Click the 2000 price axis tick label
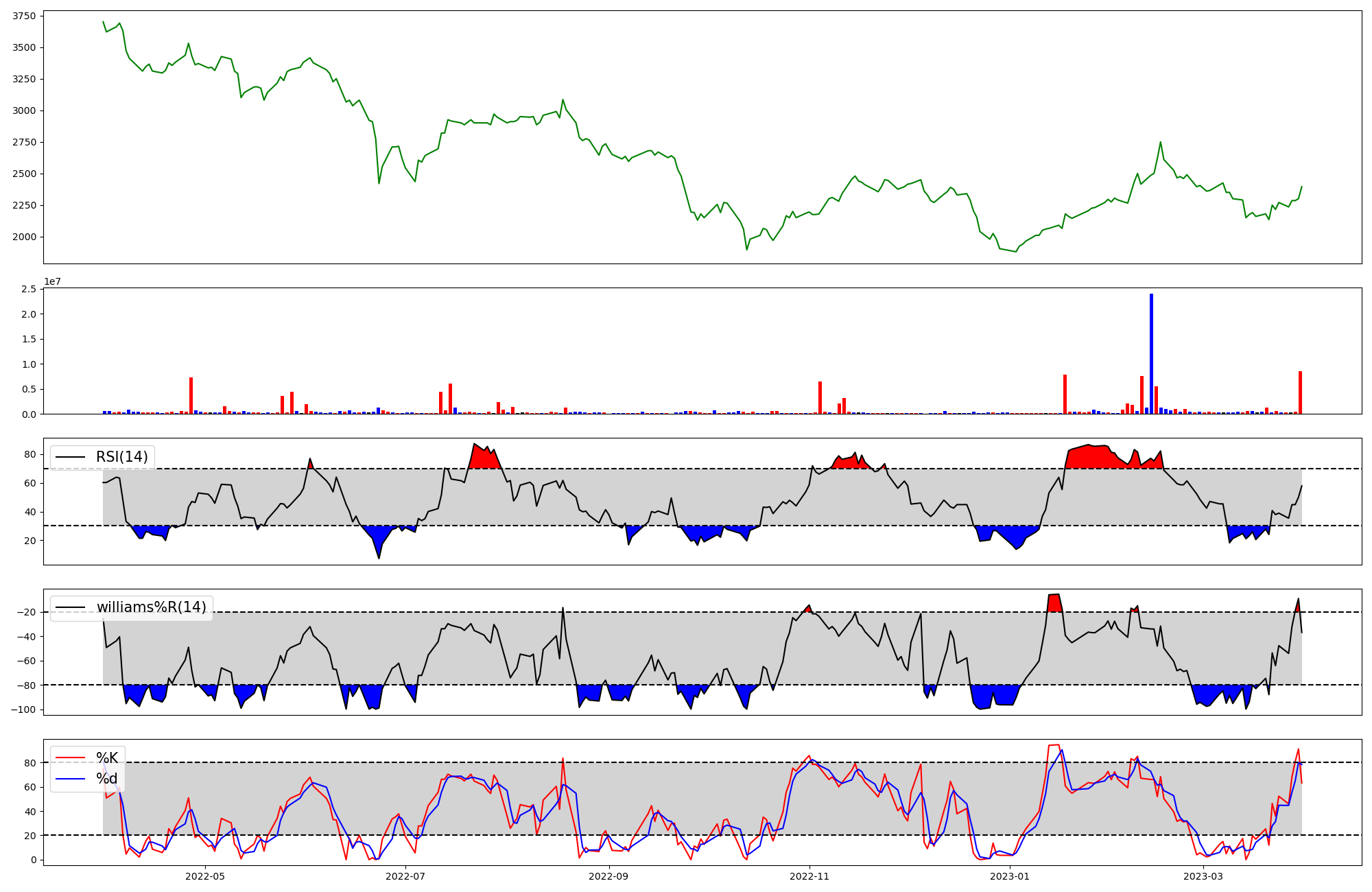 click(25, 237)
